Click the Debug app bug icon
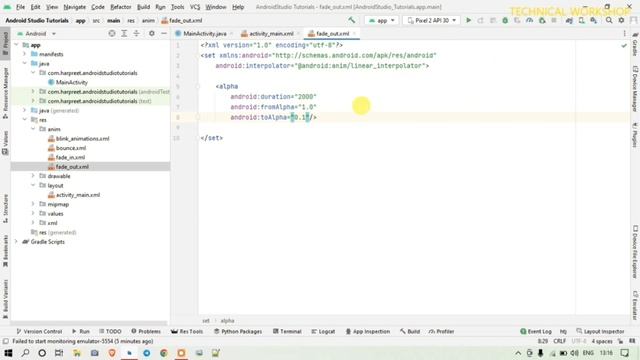 (505, 20)
